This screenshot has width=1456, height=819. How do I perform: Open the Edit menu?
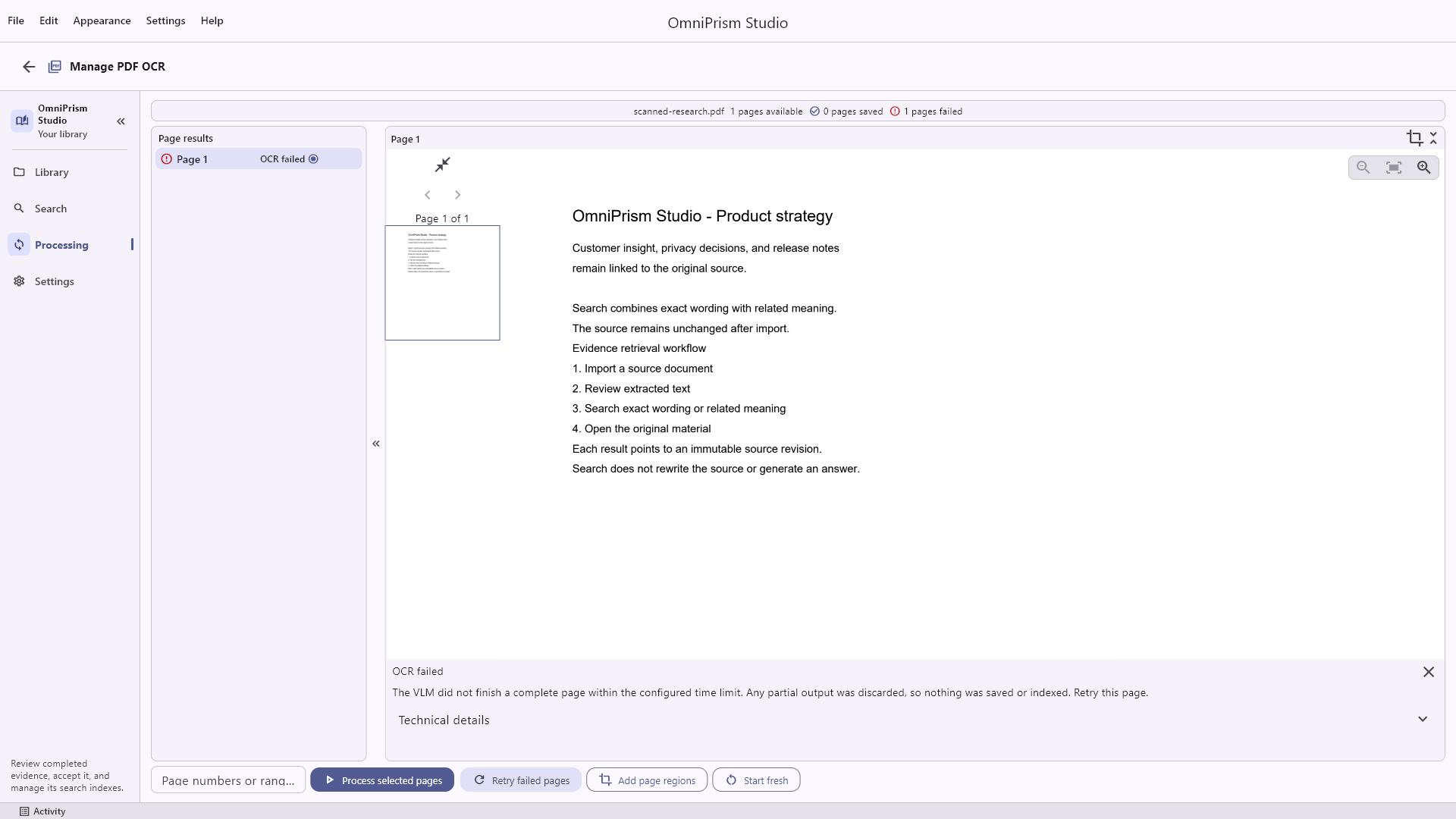coord(49,20)
